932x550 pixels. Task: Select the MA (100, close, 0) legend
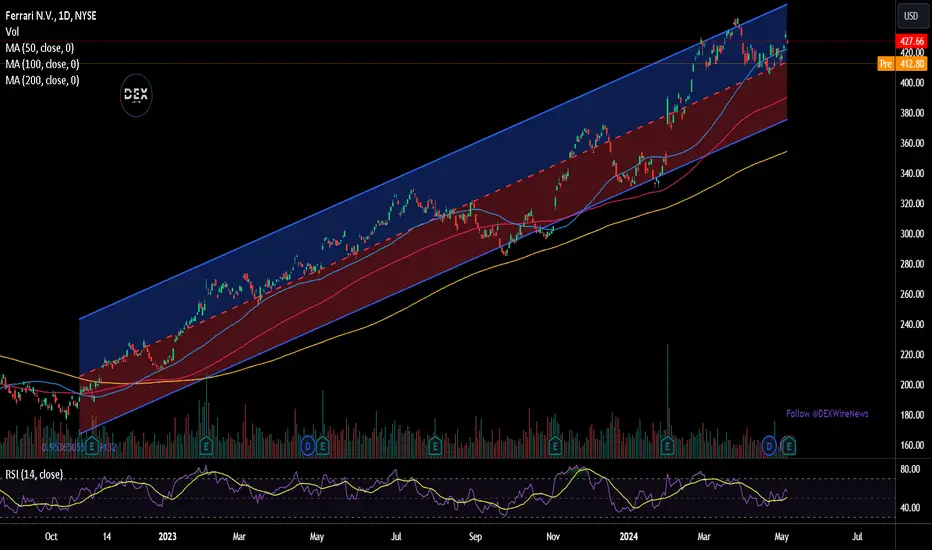pyautogui.click(x=42, y=64)
